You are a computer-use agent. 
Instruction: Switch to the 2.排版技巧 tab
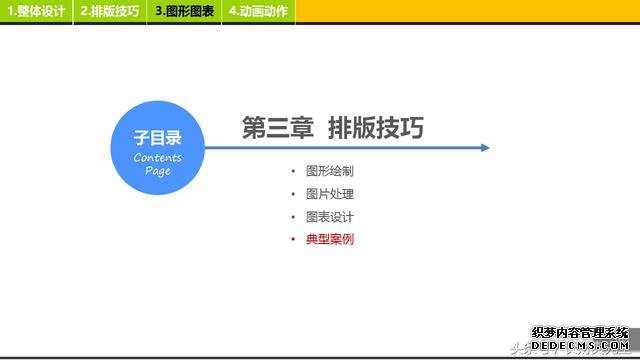[x=110, y=11]
